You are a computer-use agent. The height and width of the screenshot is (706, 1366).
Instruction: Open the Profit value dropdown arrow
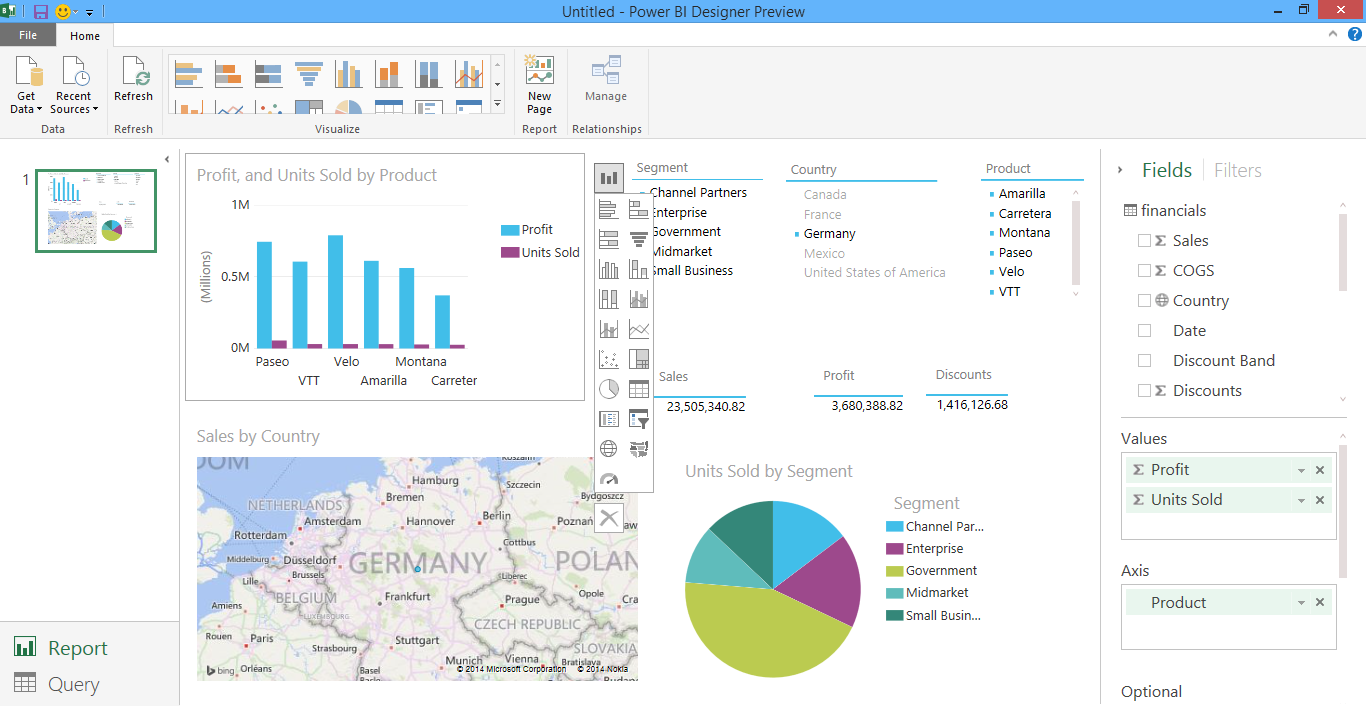[x=1301, y=471]
